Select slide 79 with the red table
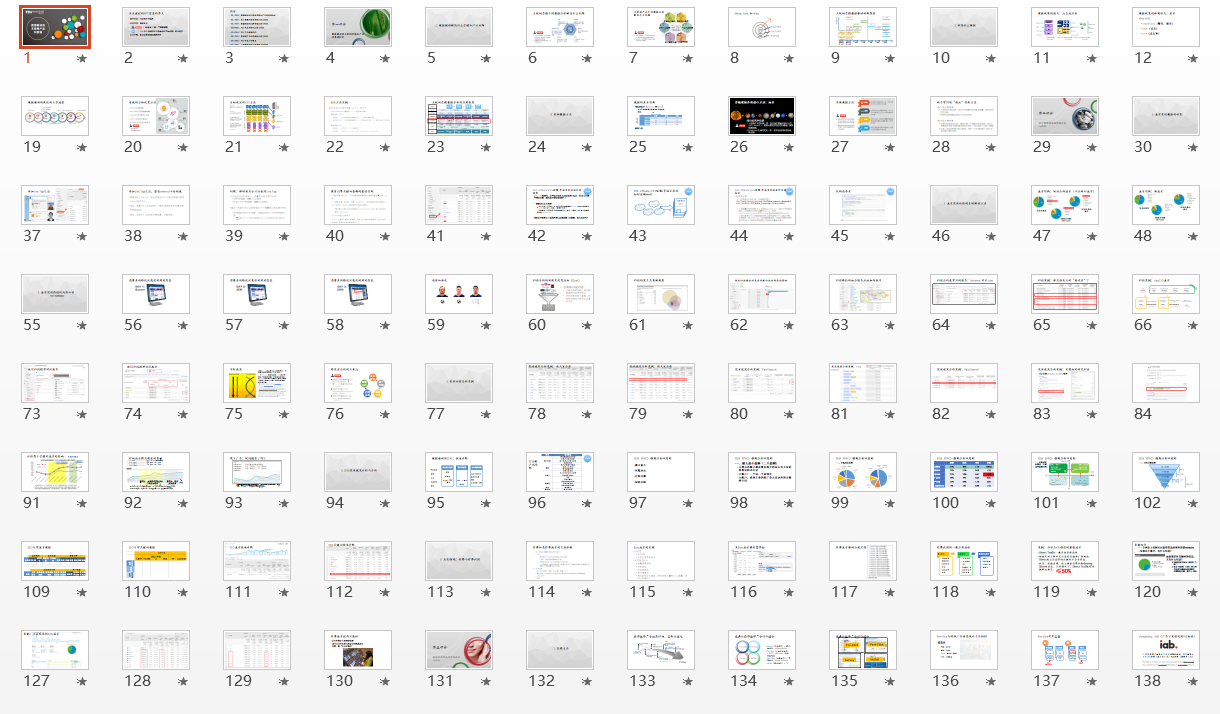This screenshot has width=1220, height=714. [x=661, y=383]
